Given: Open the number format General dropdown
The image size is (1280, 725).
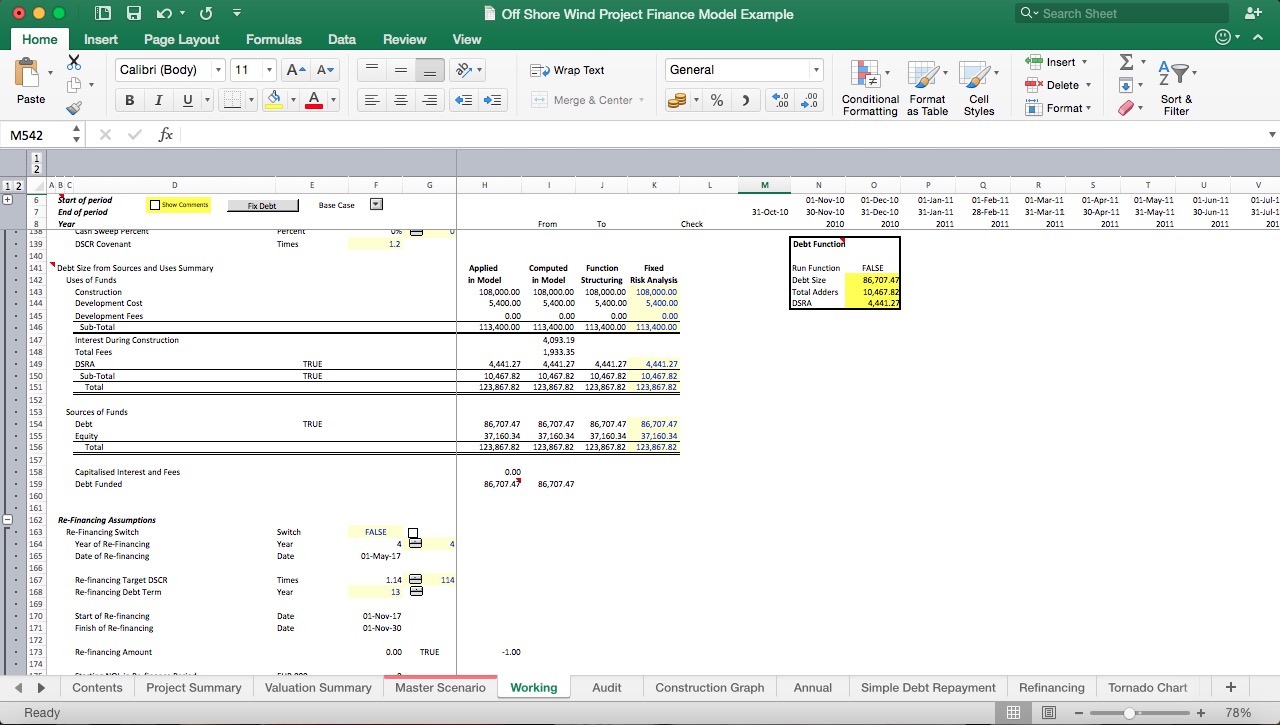Looking at the screenshot, I should click(x=816, y=70).
